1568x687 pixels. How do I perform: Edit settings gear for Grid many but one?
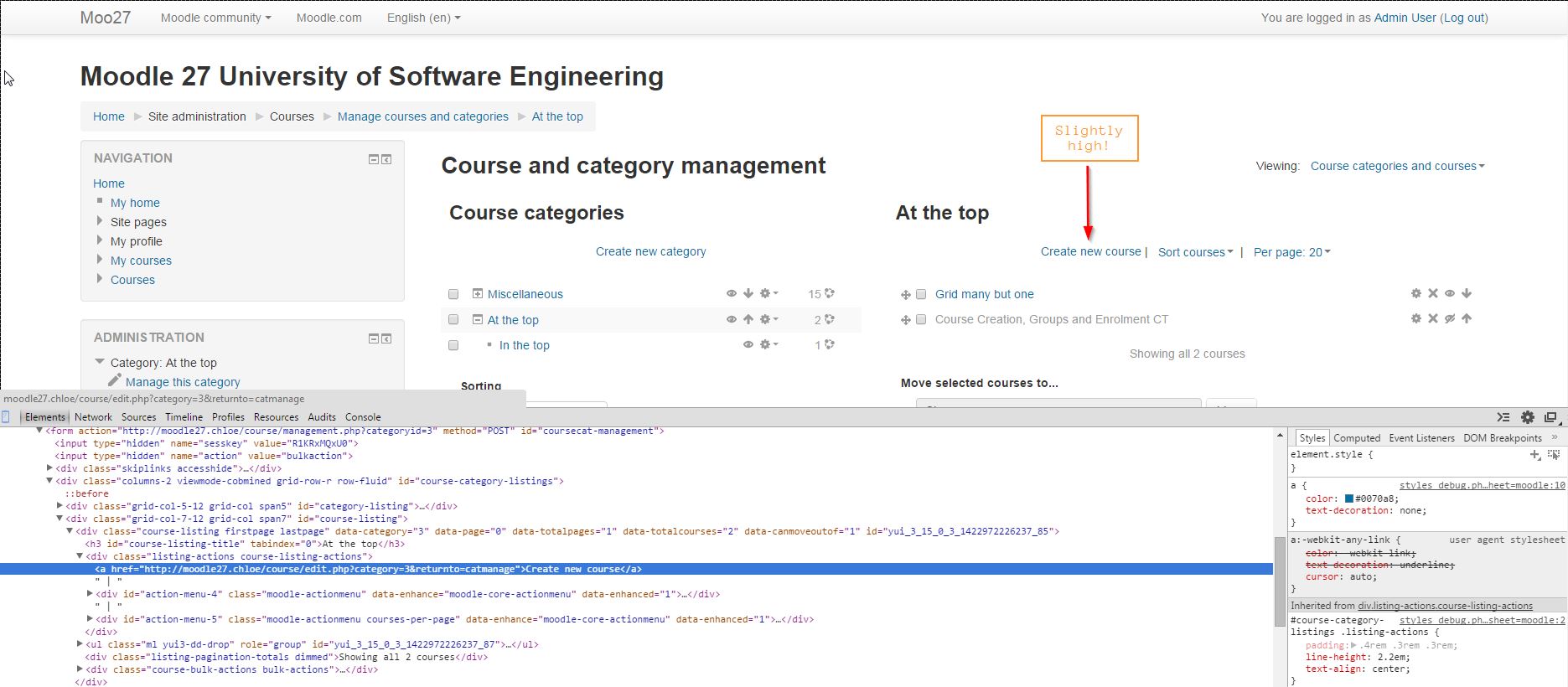[1416, 293]
